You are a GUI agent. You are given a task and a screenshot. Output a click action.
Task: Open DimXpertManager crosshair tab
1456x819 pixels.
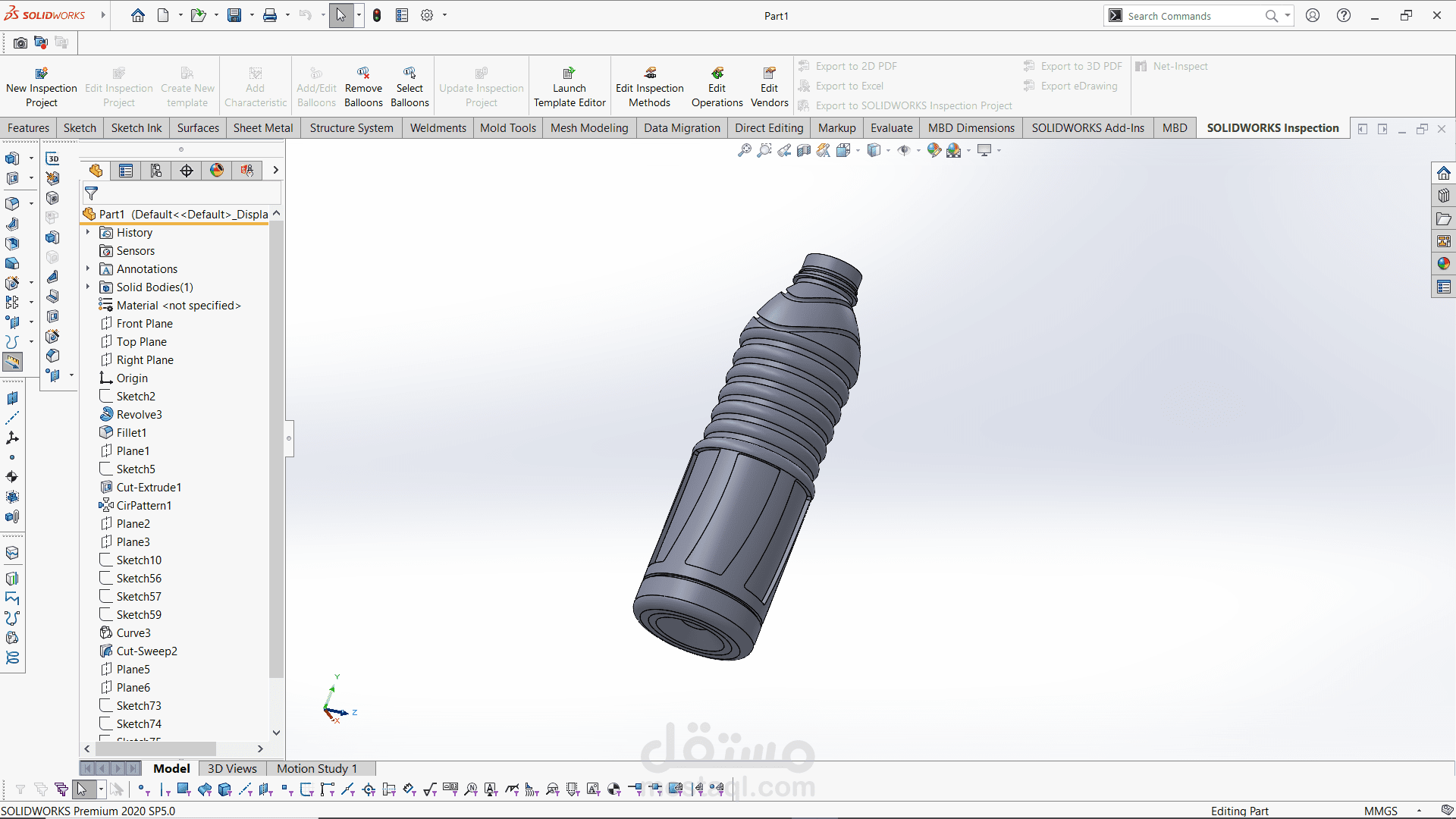pos(187,171)
